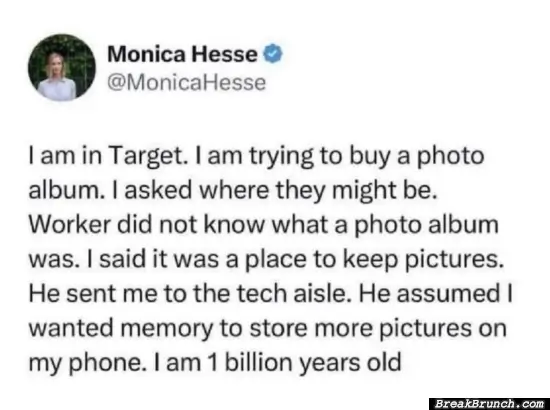Click the words "they might be"
This screenshot has width=550, height=410.
click(x=357, y=190)
